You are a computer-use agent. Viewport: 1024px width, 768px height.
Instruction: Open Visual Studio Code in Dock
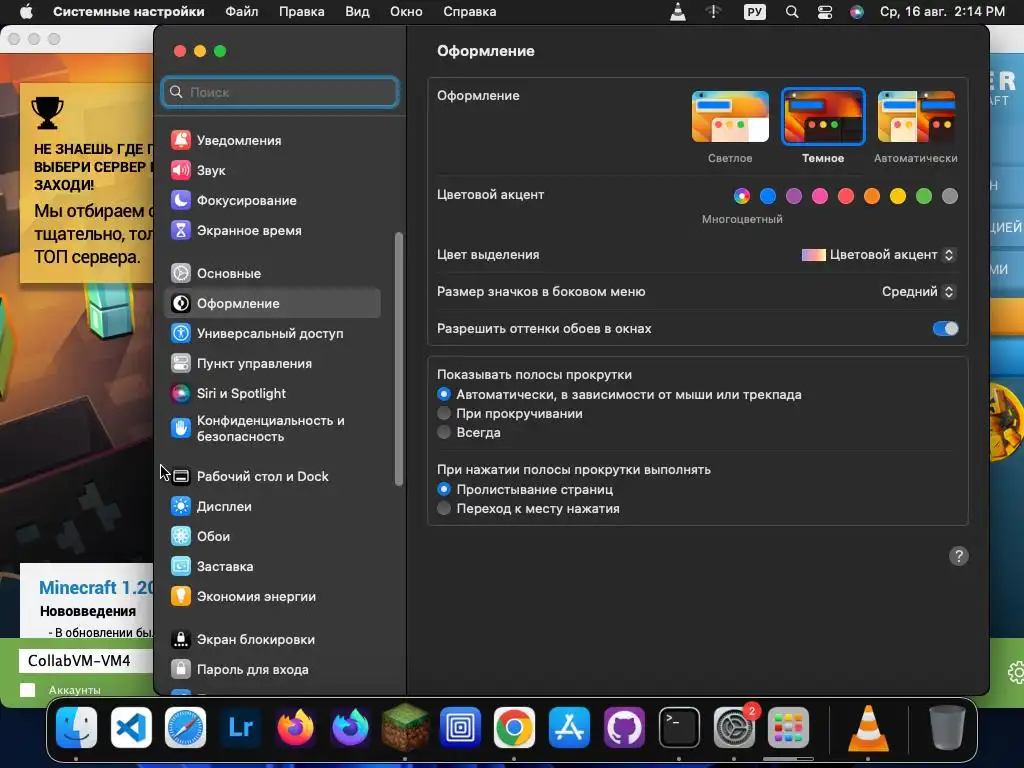coord(131,727)
